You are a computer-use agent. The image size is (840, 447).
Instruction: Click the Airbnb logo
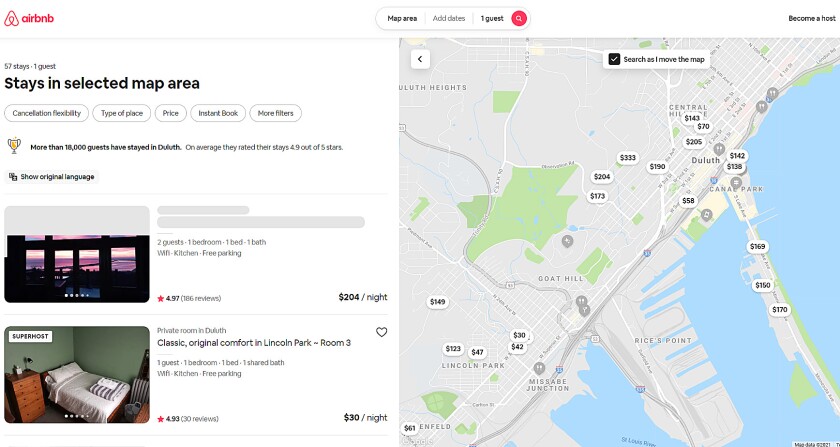pos(30,18)
